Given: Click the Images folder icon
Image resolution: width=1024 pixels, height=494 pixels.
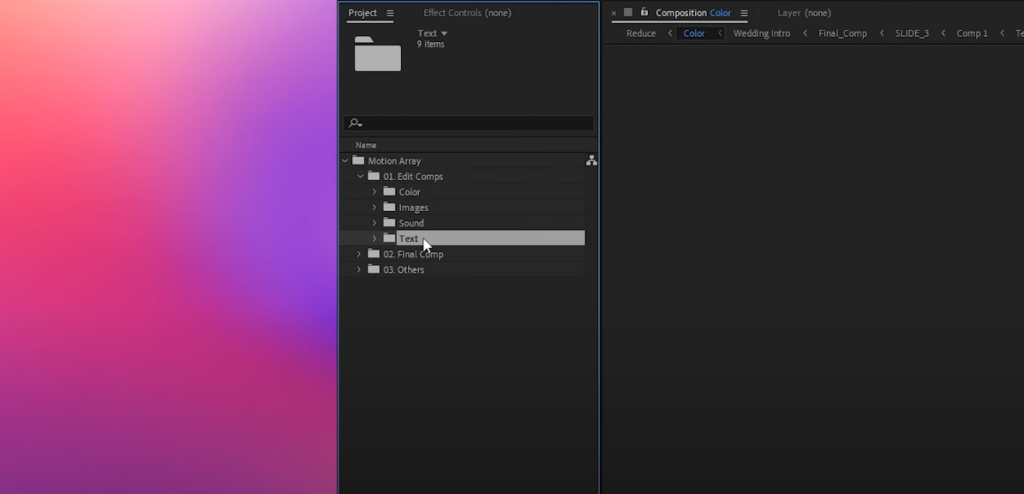Looking at the screenshot, I should 389,207.
